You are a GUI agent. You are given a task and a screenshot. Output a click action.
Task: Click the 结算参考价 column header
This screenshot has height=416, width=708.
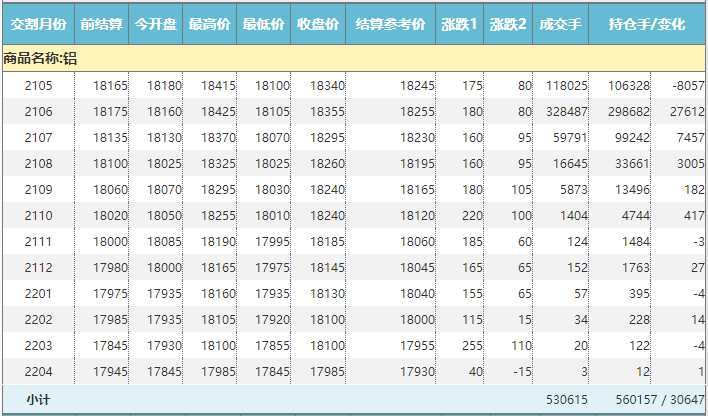point(391,23)
